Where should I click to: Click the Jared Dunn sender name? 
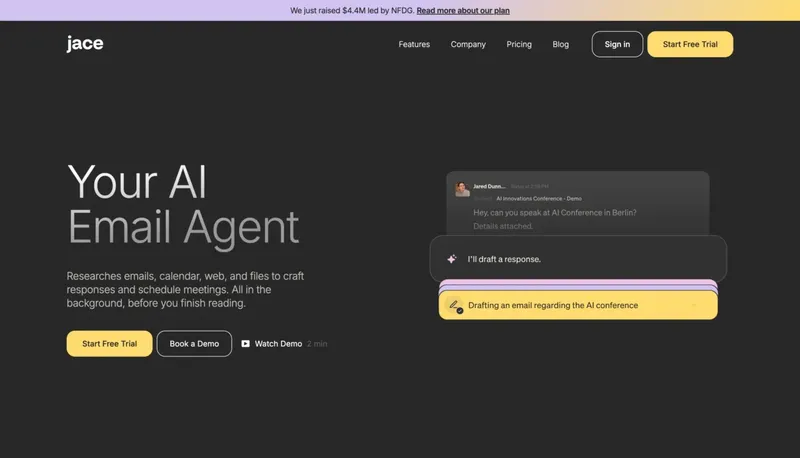(x=489, y=186)
